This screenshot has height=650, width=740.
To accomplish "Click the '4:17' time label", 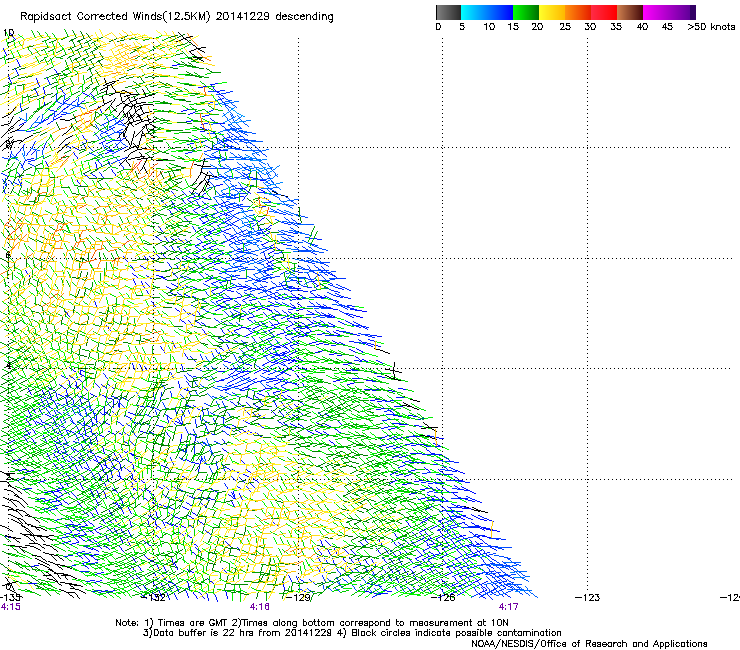I will (508, 607).
